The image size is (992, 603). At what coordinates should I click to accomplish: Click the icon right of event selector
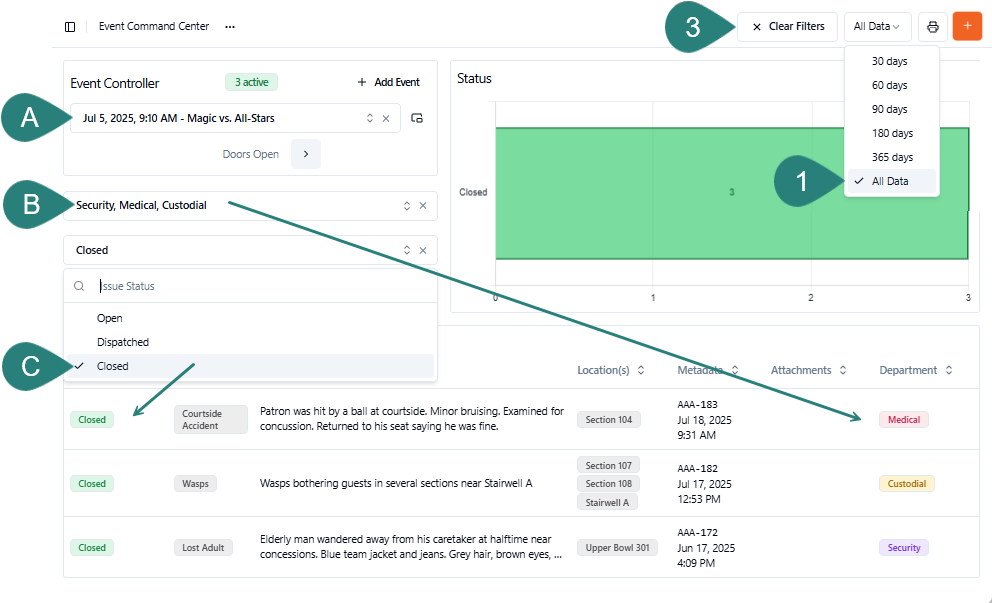click(x=417, y=118)
